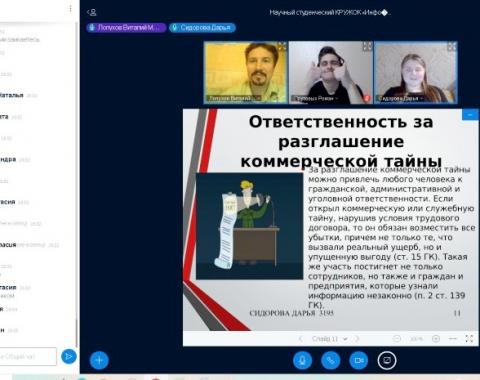Screen dimensions: 480x380
Task: Click talking indicator for Лопухов Виталий М
Action: click(x=126, y=28)
